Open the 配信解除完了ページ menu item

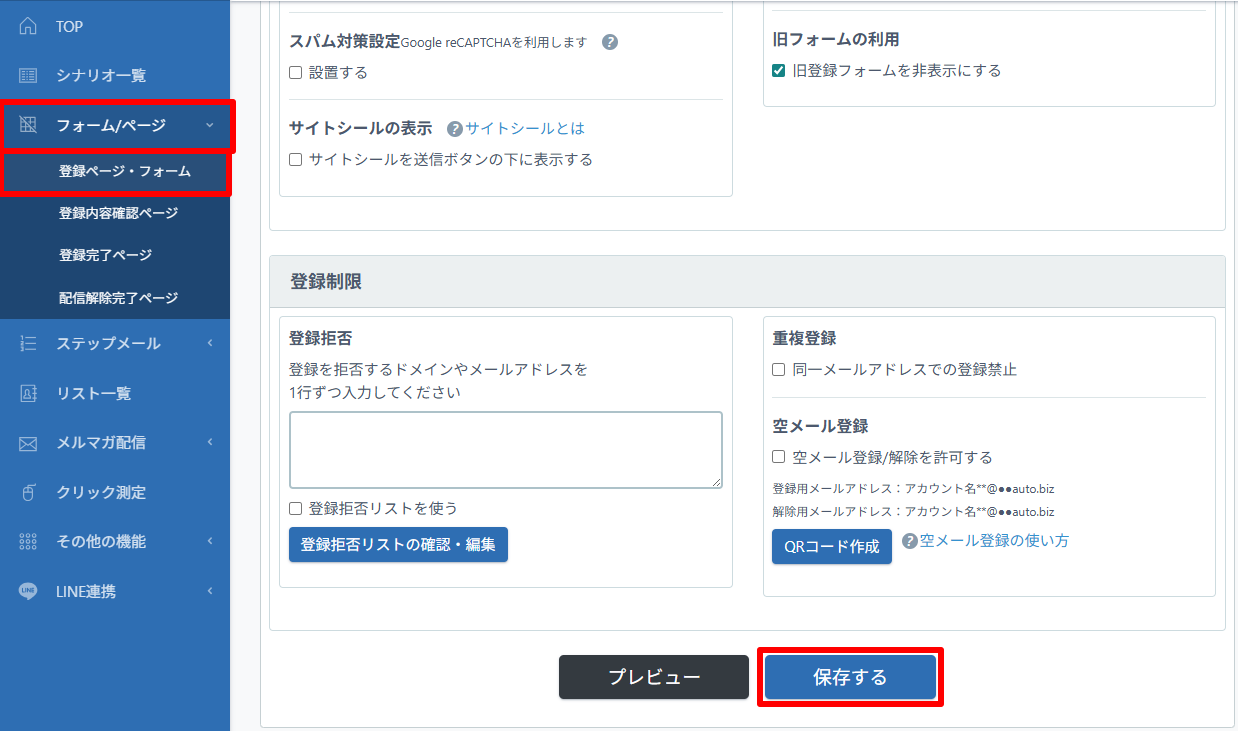[x=118, y=298]
